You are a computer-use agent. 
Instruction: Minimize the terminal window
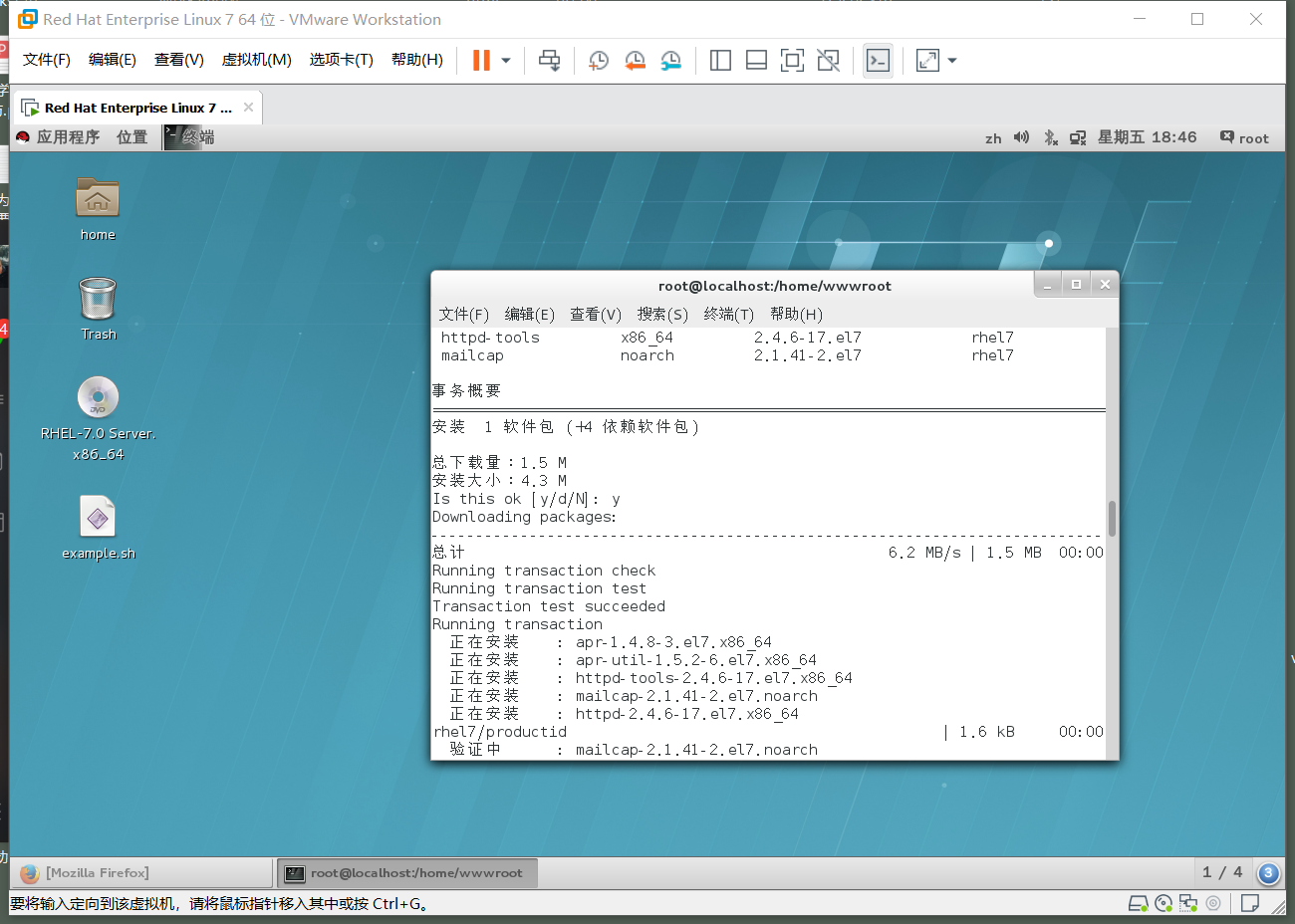(1047, 285)
